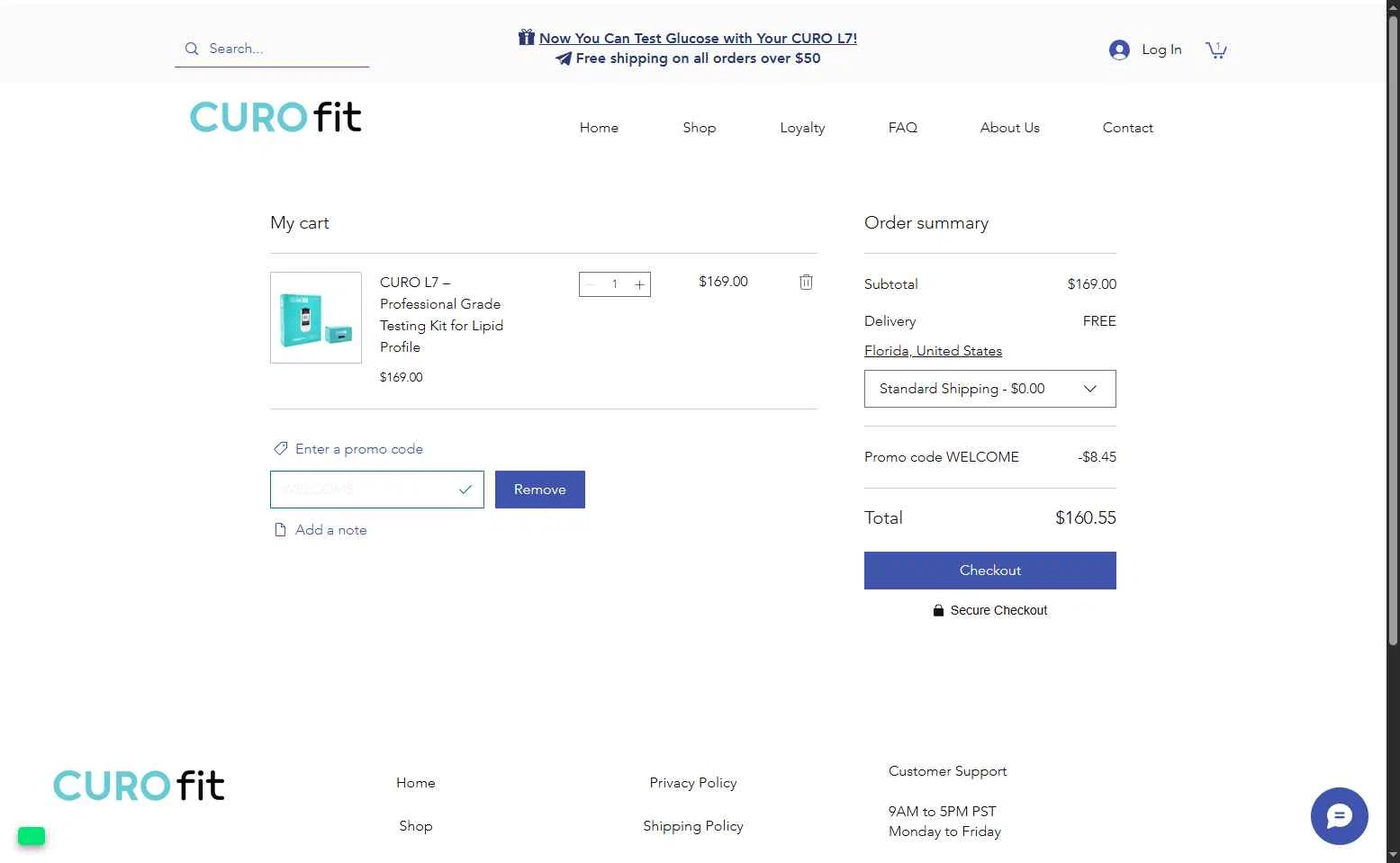Click the footer Home link
Image resolution: width=1400 pixels, height=863 pixels.
416,783
